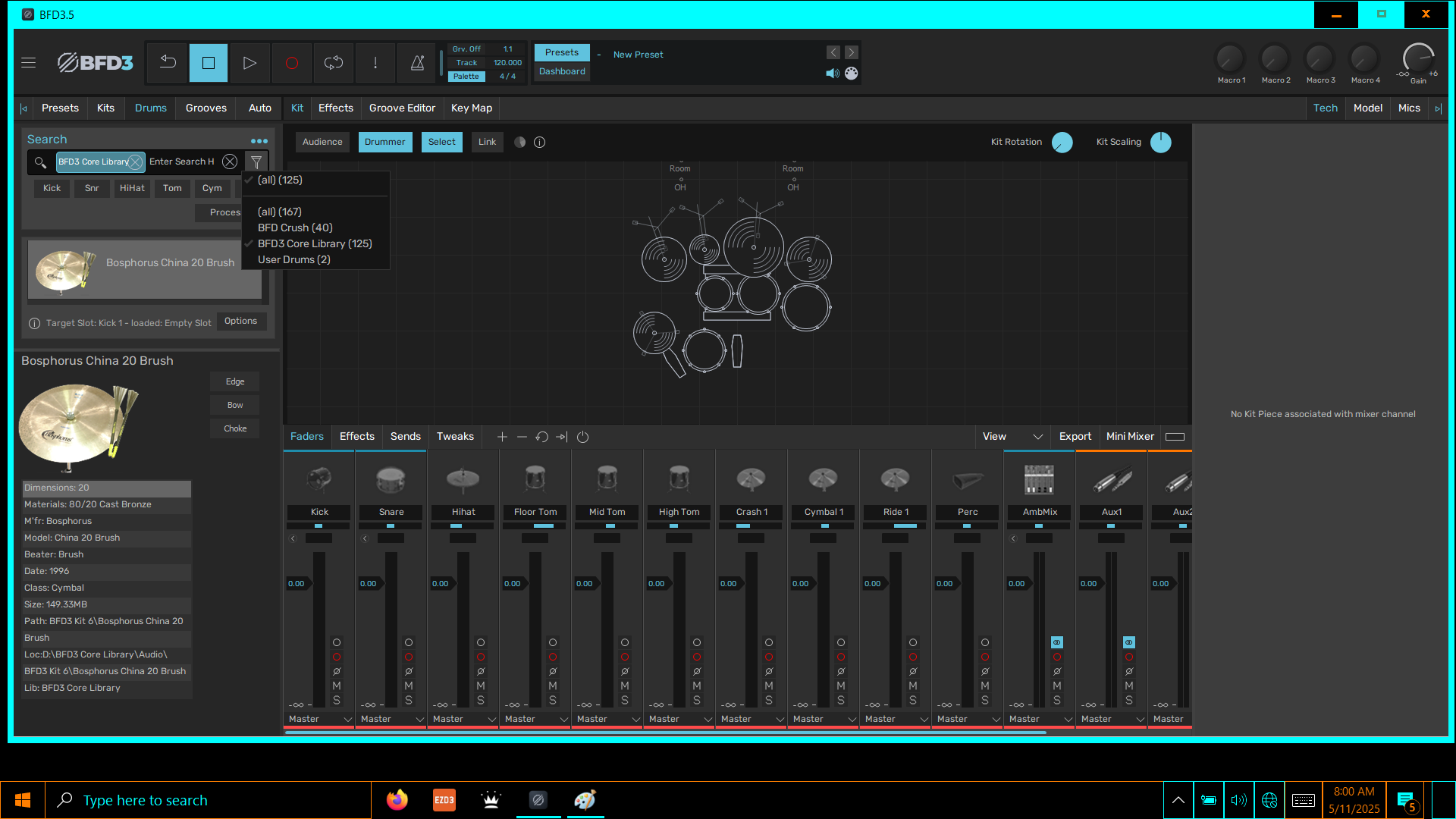This screenshot has width=1456, height=819.
Task: Toggle loop mode icon
Action: tap(334, 63)
